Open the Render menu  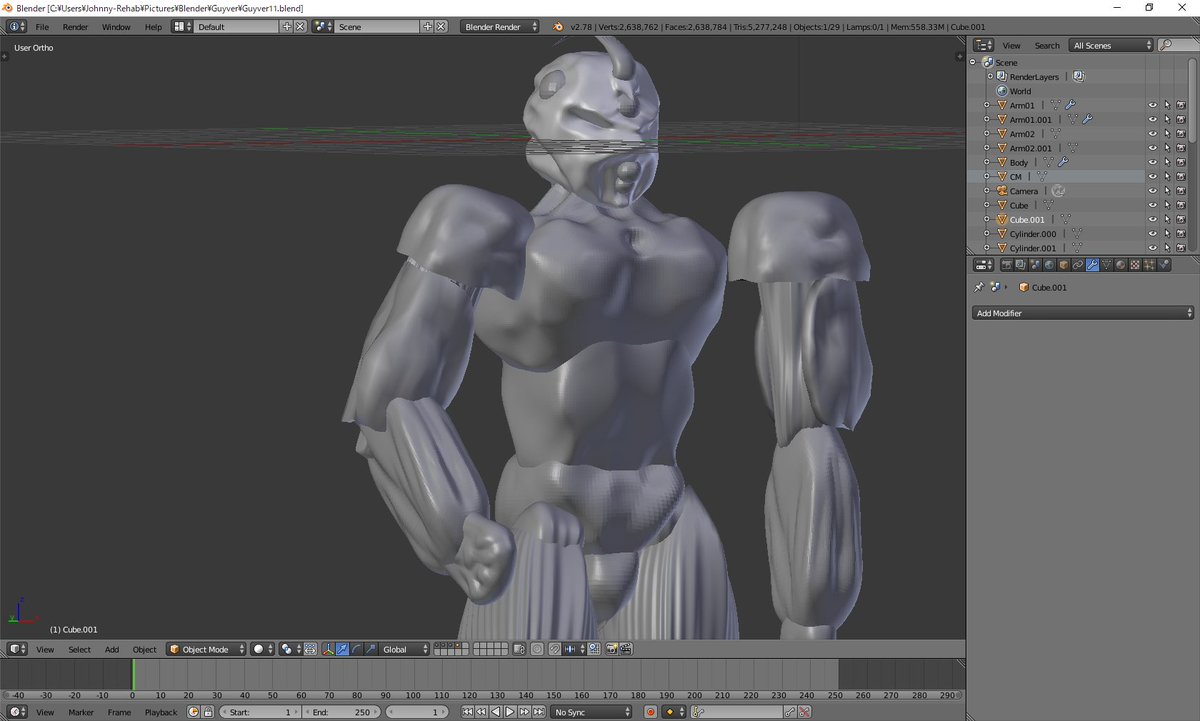[75, 27]
